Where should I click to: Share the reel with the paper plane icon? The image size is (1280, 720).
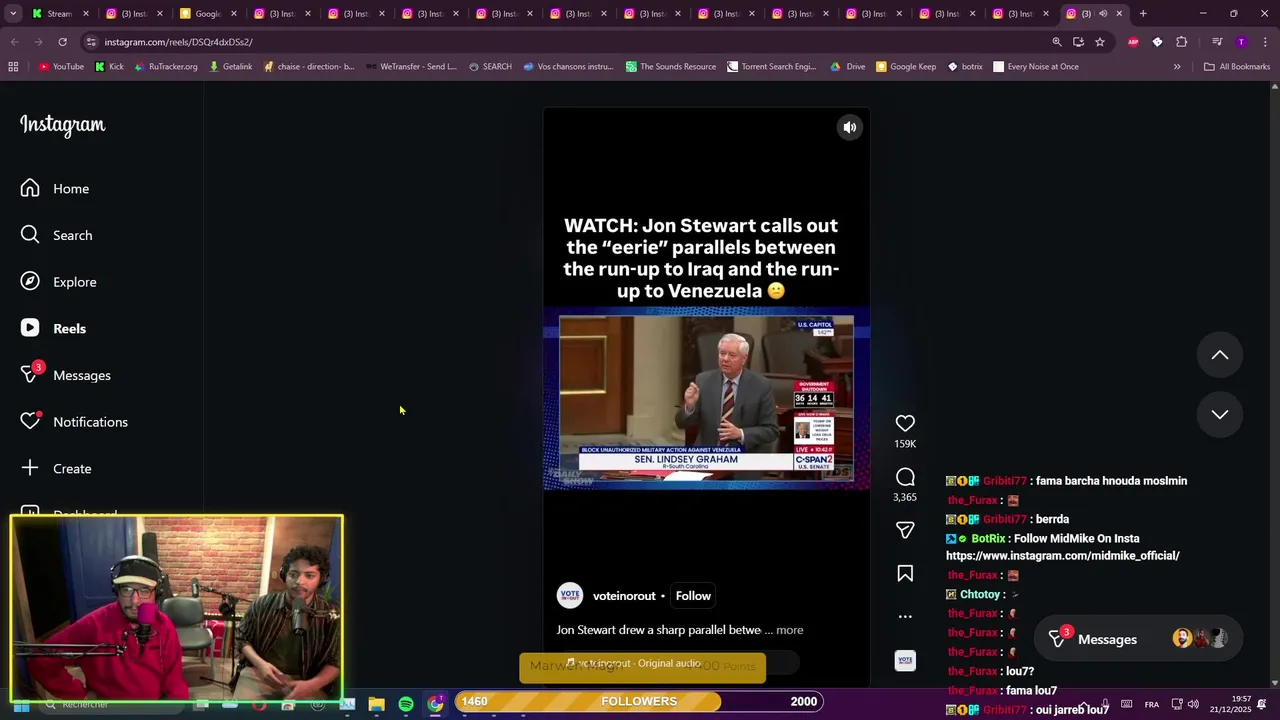(905, 530)
